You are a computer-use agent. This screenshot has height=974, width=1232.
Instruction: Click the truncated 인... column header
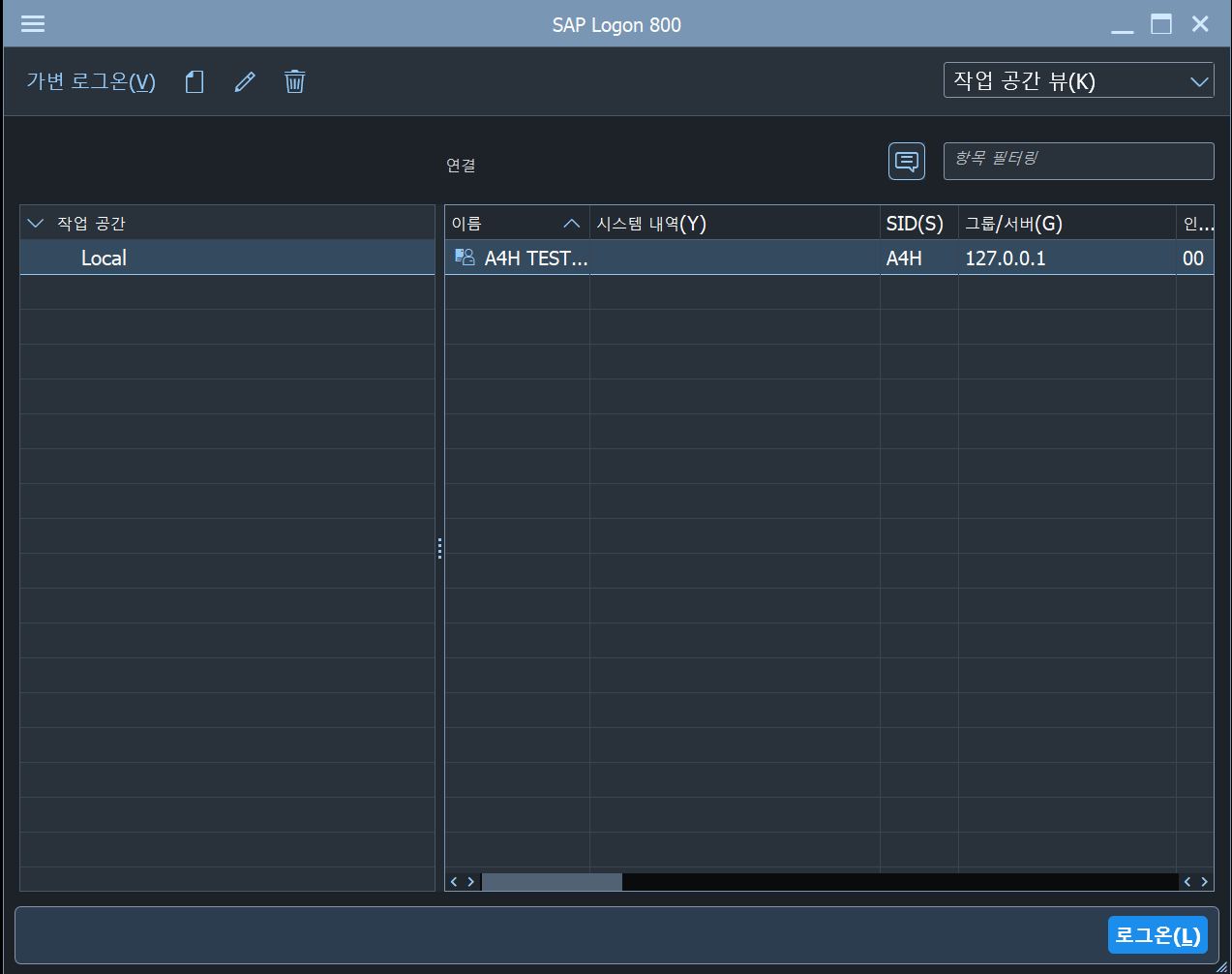(1195, 224)
